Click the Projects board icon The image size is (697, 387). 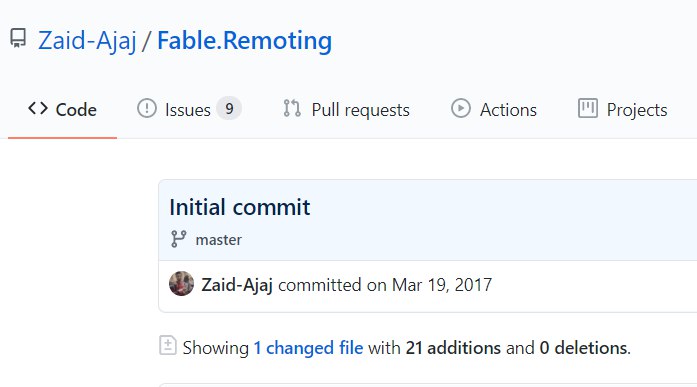click(588, 108)
